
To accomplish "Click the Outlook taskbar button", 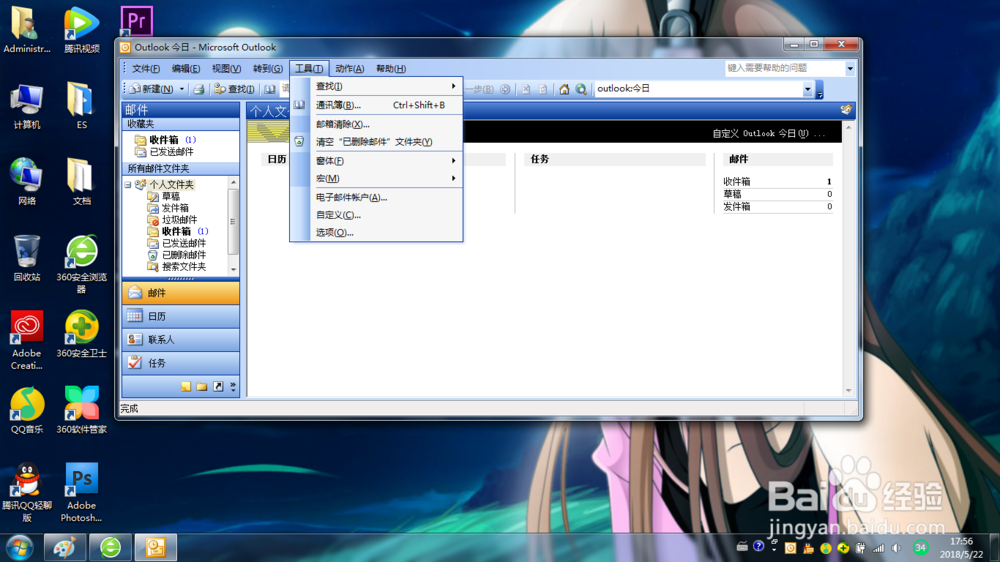I will click(156, 547).
